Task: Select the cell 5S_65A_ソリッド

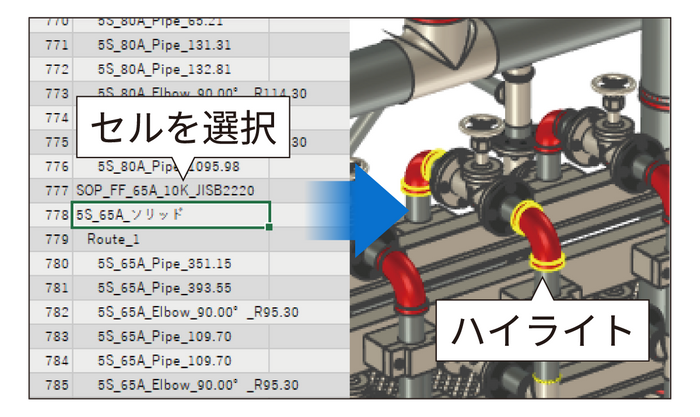Action: click(170, 215)
